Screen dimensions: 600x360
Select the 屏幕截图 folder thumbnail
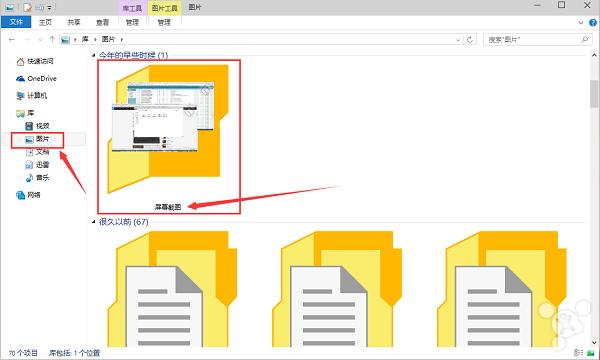coord(168,136)
